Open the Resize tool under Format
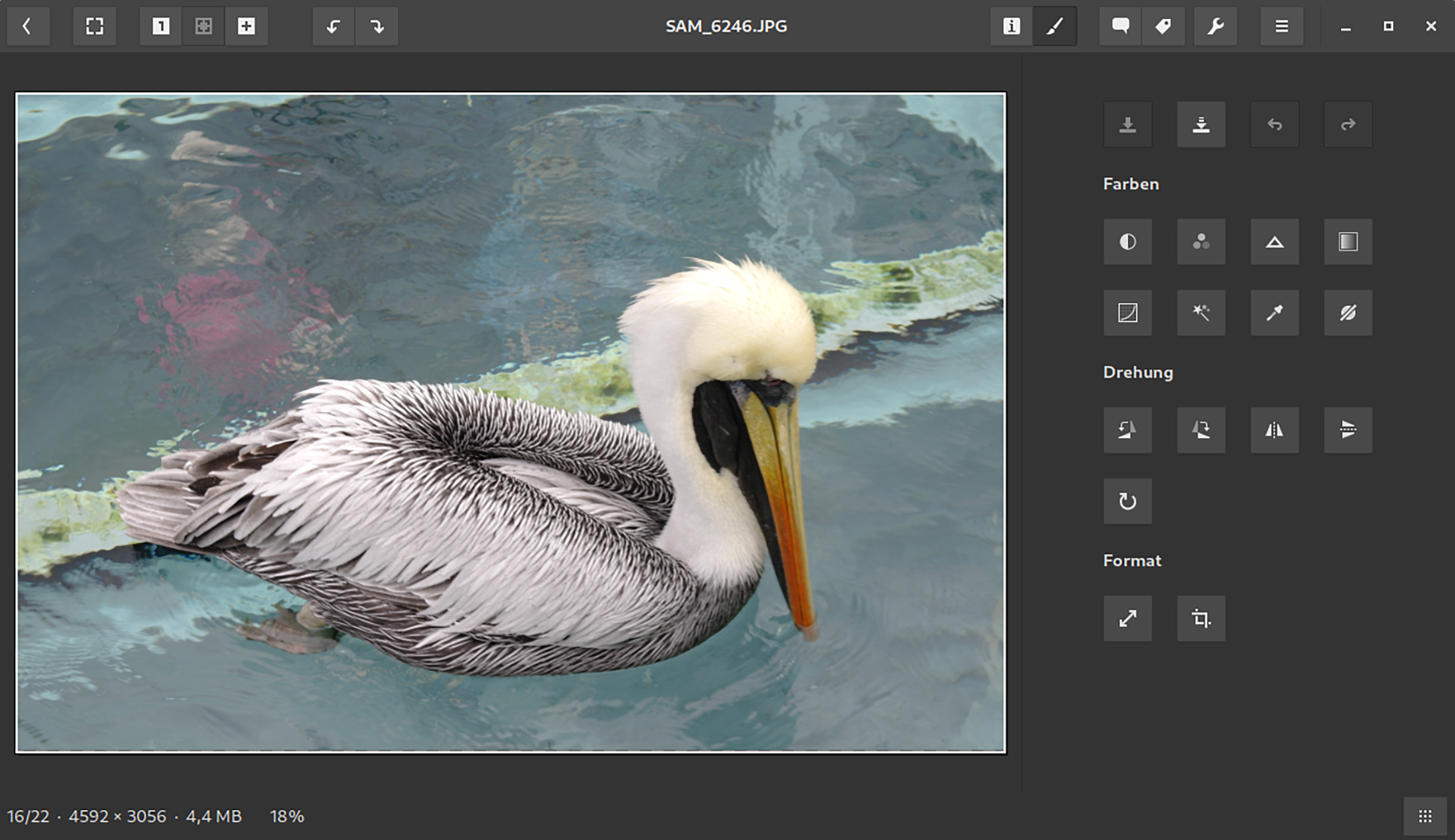1455x840 pixels. [x=1127, y=618]
